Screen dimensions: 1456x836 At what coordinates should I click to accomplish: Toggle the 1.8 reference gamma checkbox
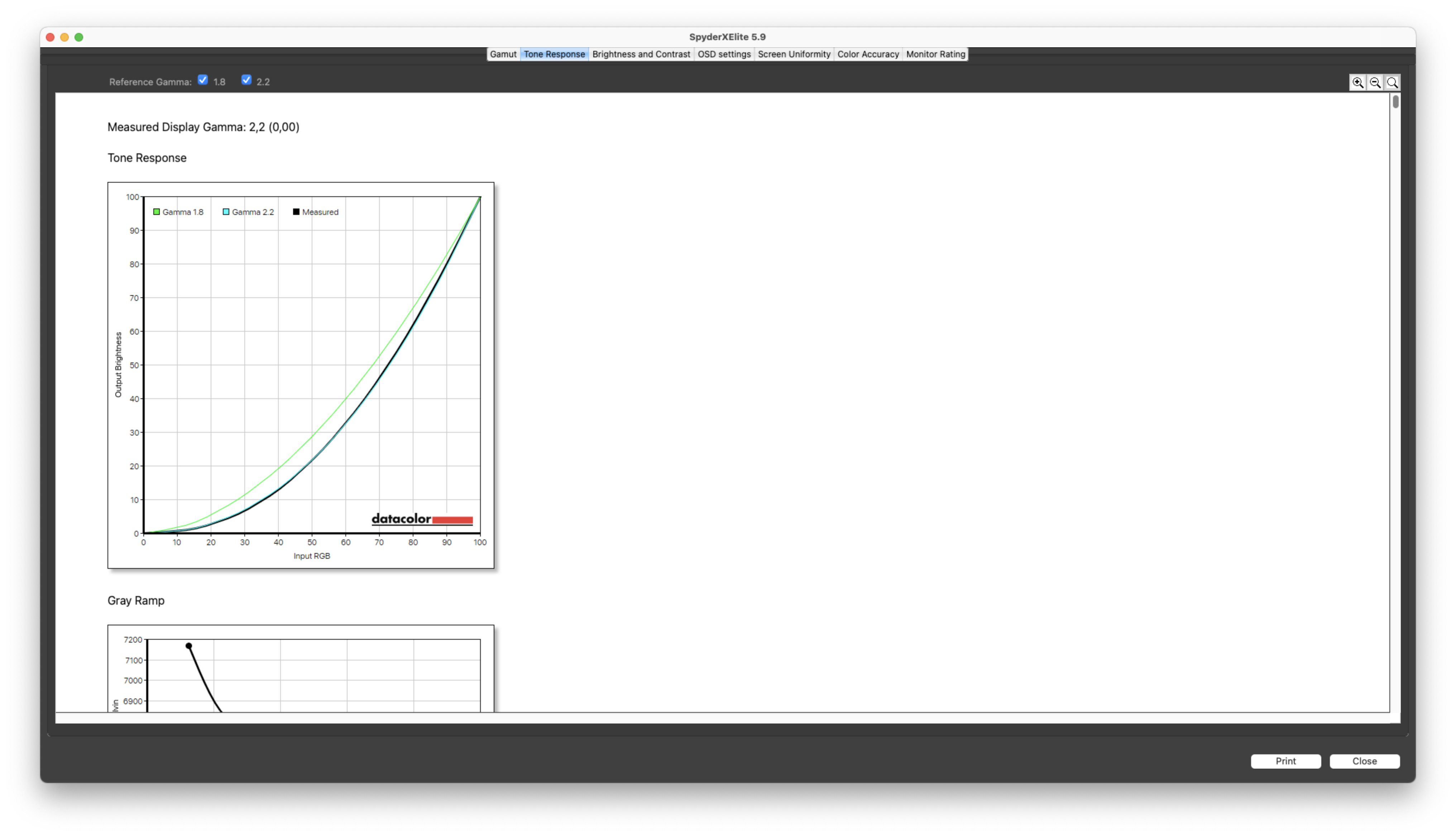pyautogui.click(x=203, y=80)
